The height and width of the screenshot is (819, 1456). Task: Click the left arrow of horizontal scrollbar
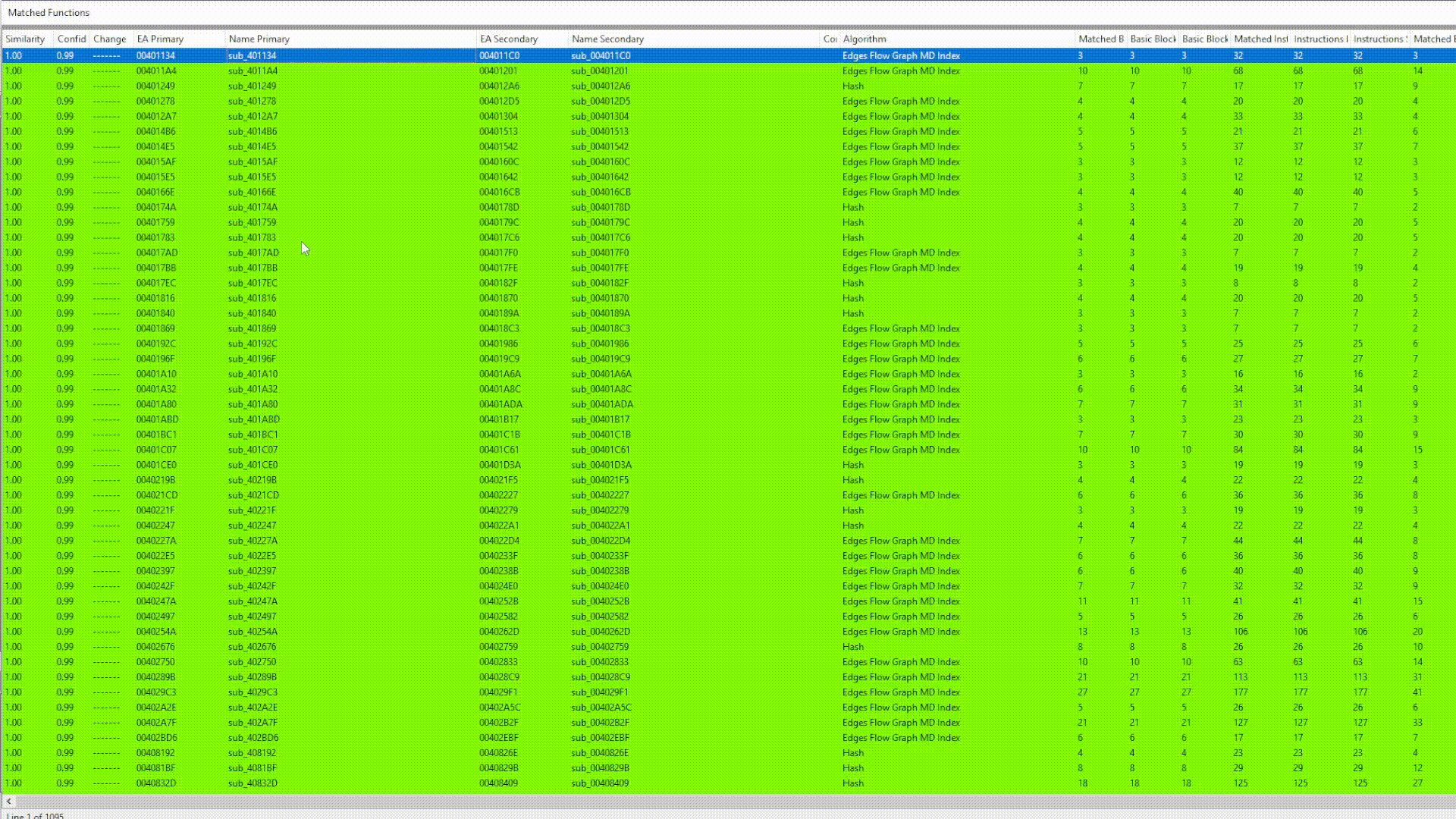(x=9, y=801)
